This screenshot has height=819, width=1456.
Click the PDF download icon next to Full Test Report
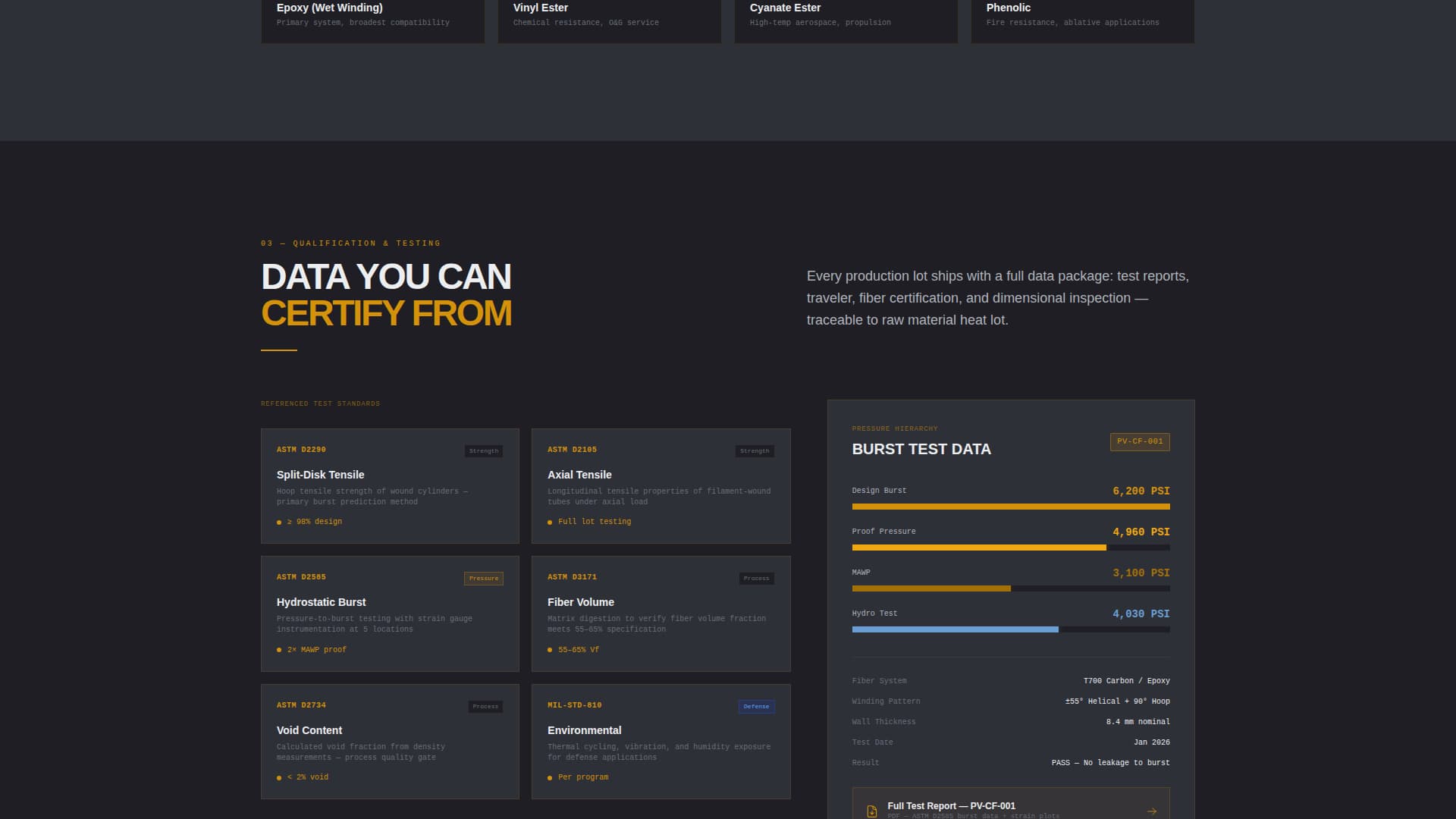871,808
